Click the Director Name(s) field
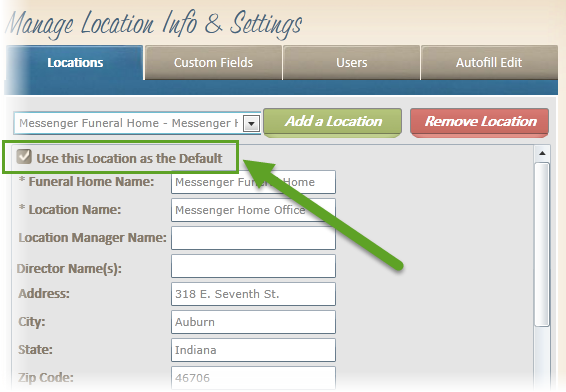The width and height of the screenshot is (566, 392). coord(253,266)
